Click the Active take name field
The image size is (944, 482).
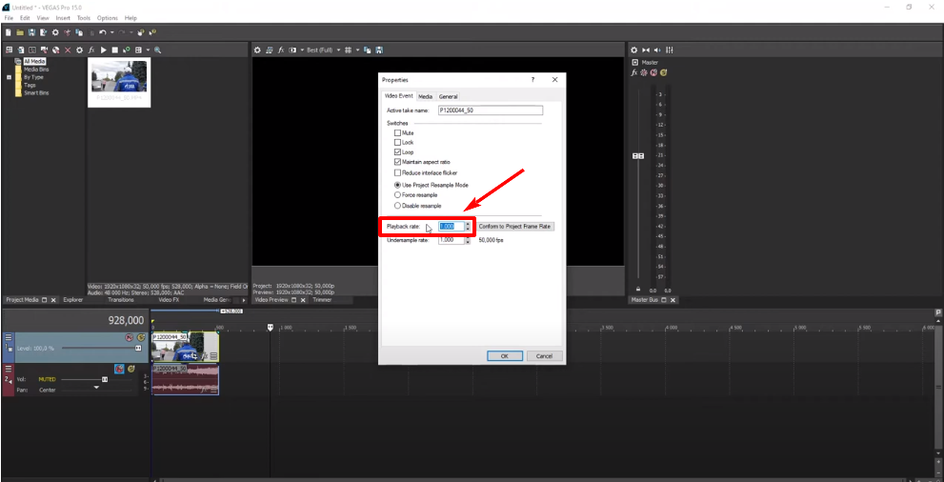click(490, 111)
